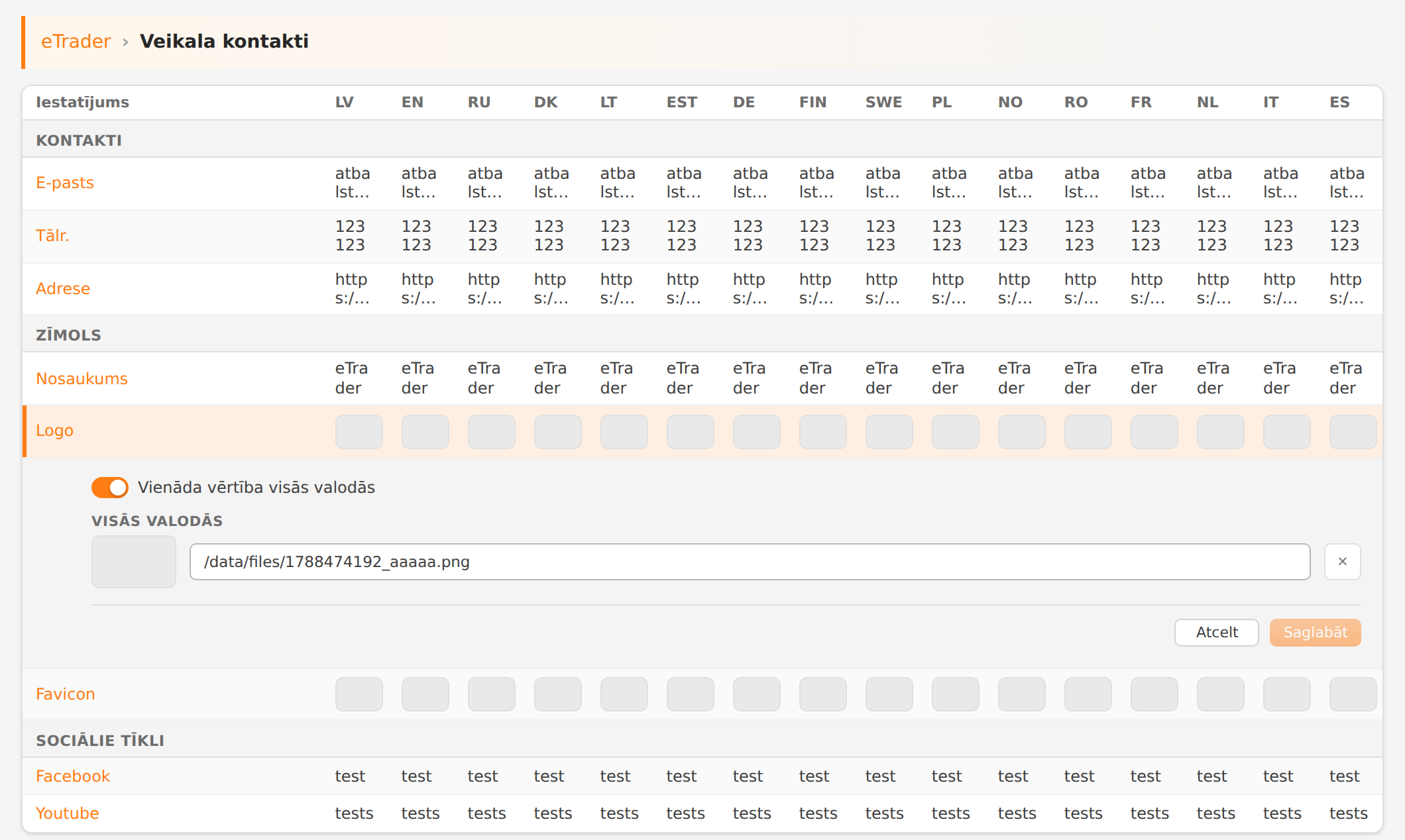Collapse the Logo setting row
Image resolution: width=1405 pixels, height=840 pixels.
[x=702, y=431]
